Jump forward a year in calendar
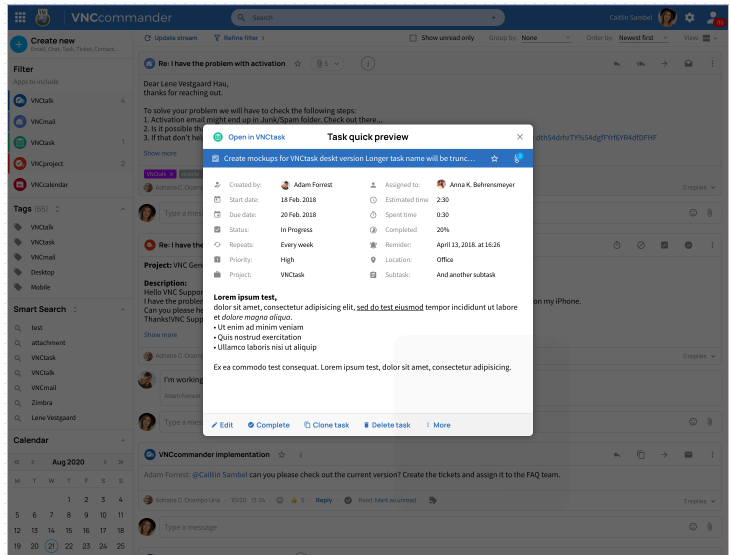This screenshot has height=555, width=731. coord(121,462)
